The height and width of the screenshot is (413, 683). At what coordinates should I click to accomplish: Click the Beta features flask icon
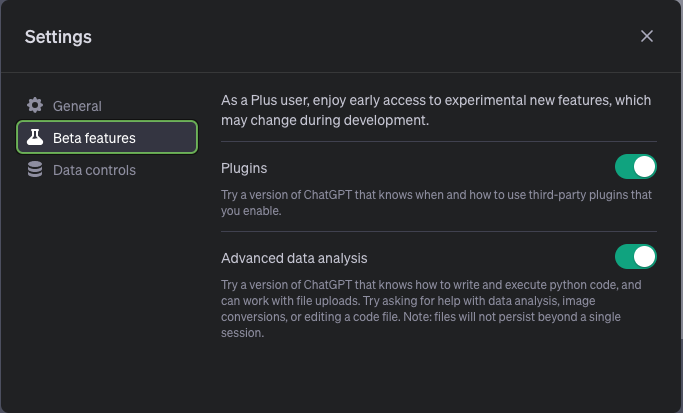pyautogui.click(x=35, y=138)
